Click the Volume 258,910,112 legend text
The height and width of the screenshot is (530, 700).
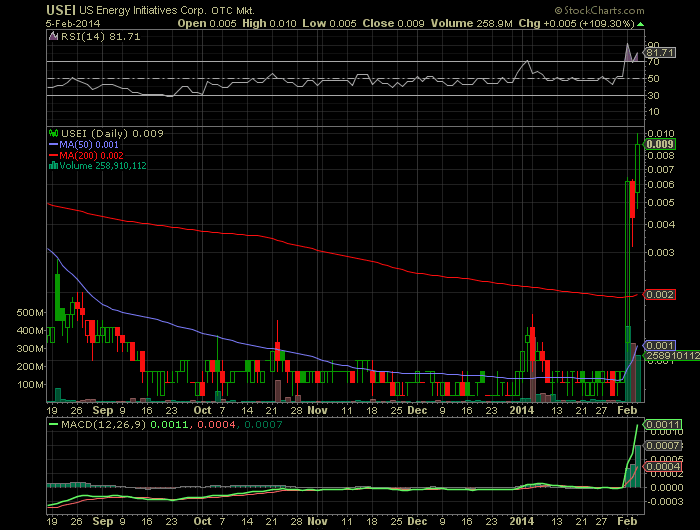point(103,166)
